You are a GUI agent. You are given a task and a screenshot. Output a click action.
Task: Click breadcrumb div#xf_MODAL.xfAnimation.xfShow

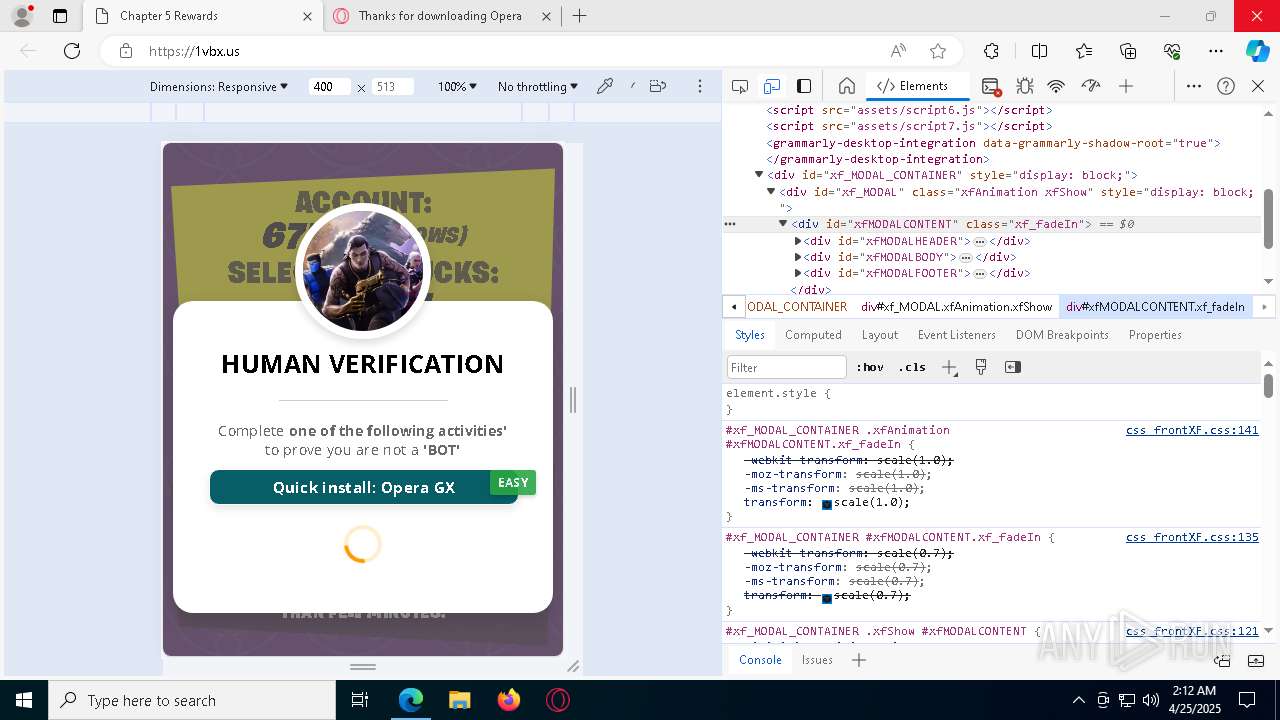(957, 307)
